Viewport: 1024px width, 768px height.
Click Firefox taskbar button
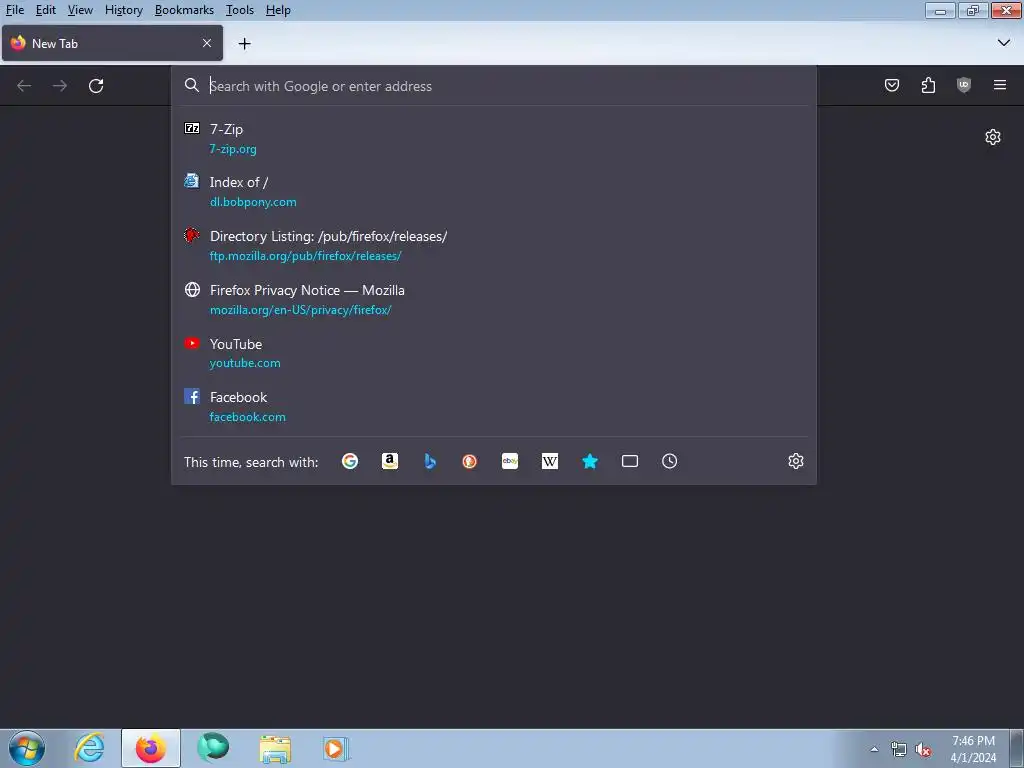pos(151,748)
